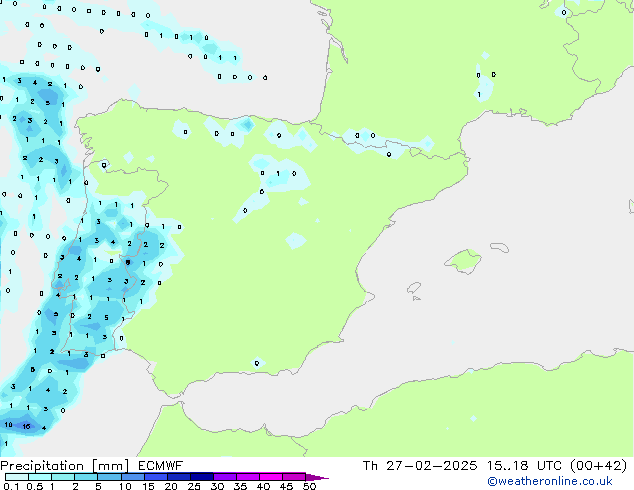Pick the 30–35 mm violet swatch

pos(225,477)
